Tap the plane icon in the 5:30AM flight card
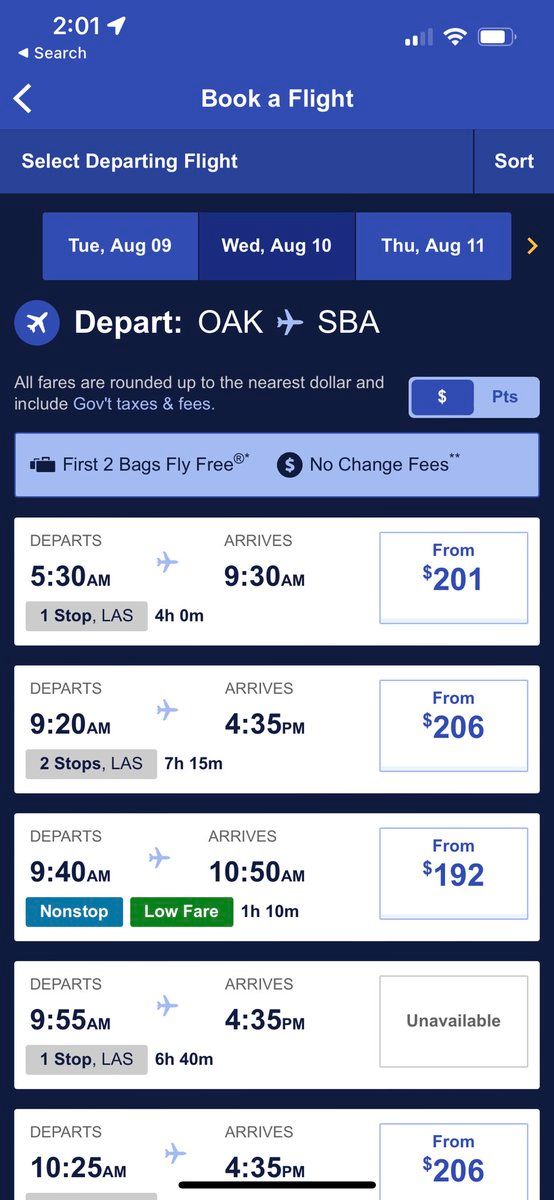The width and height of the screenshot is (554, 1200). (167, 562)
